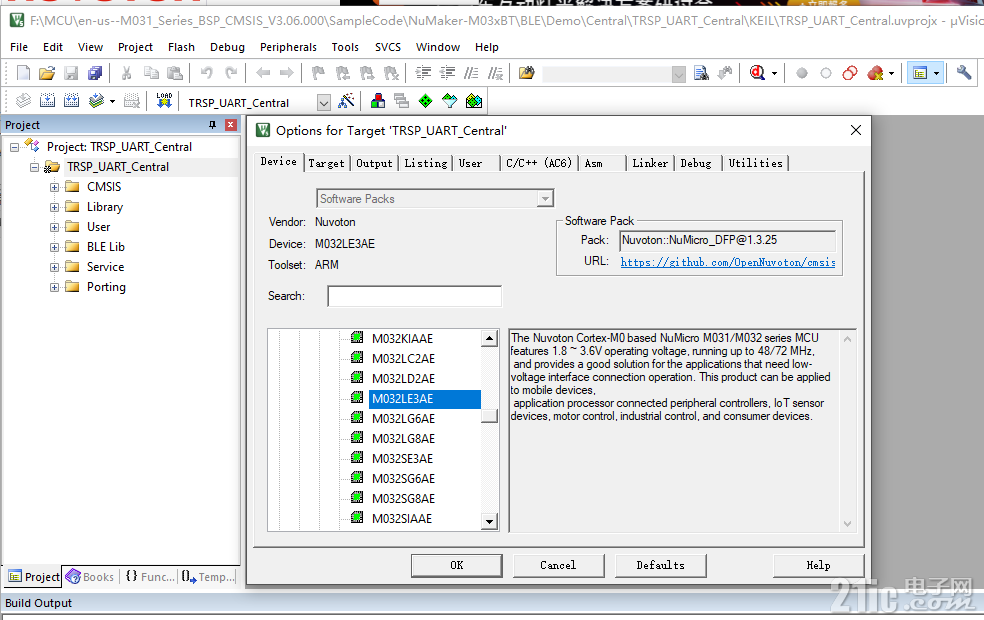Switch to the Target tab
The width and height of the screenshot is (984, 620).
(x=326, y=163)
